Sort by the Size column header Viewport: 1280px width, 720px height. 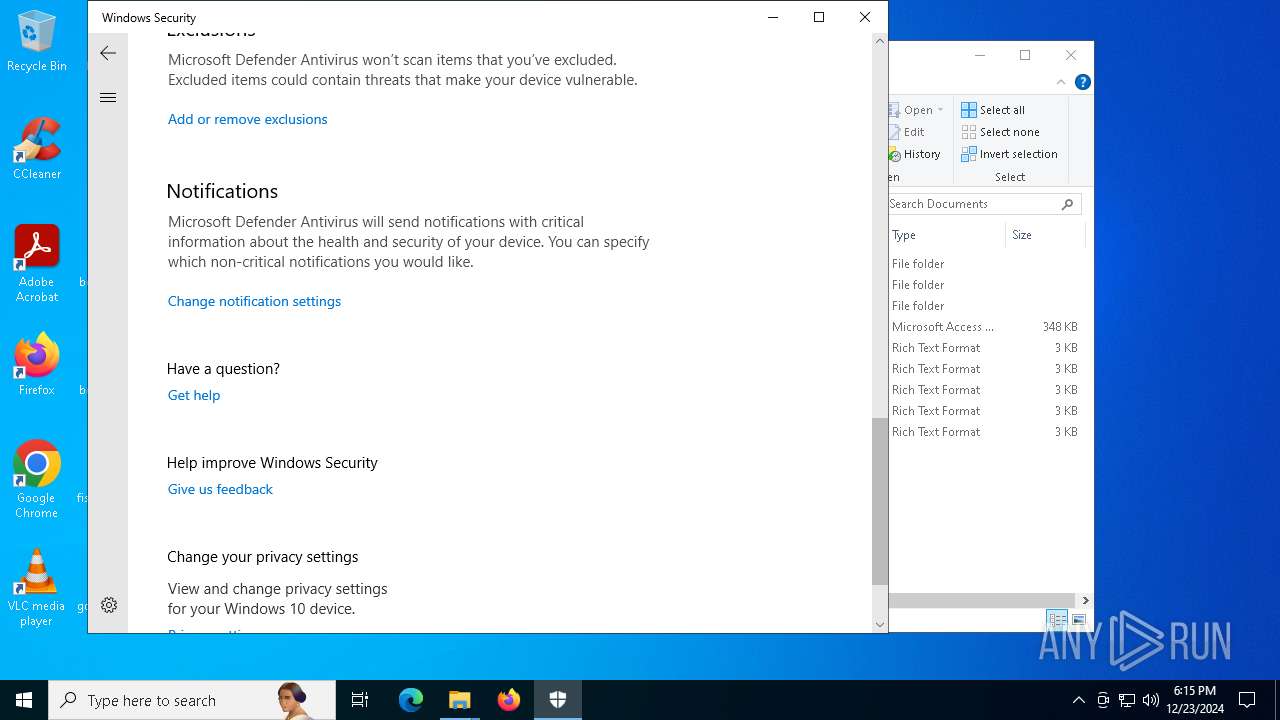1045,235
